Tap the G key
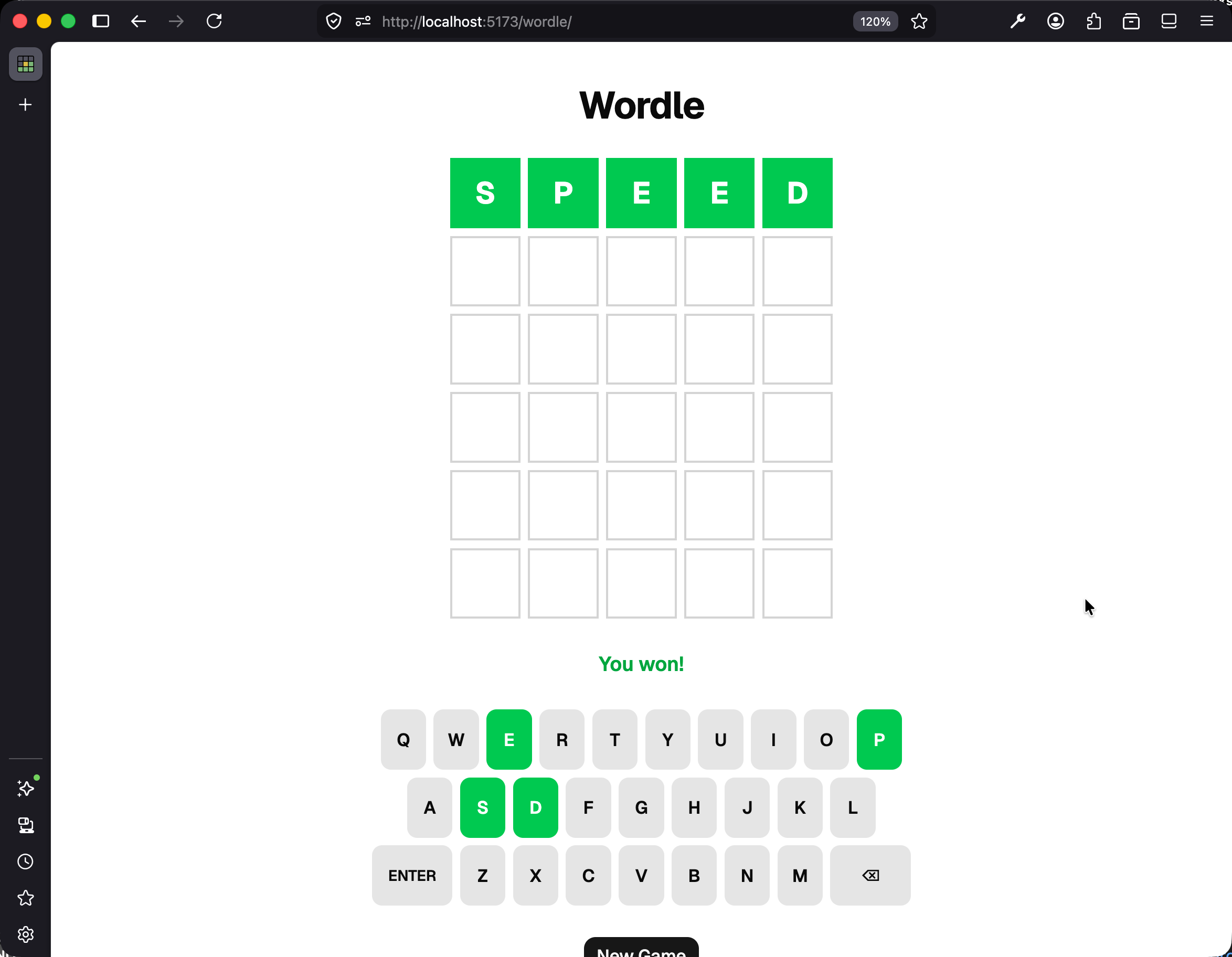1232x957 pixels. tap(641, 807)
